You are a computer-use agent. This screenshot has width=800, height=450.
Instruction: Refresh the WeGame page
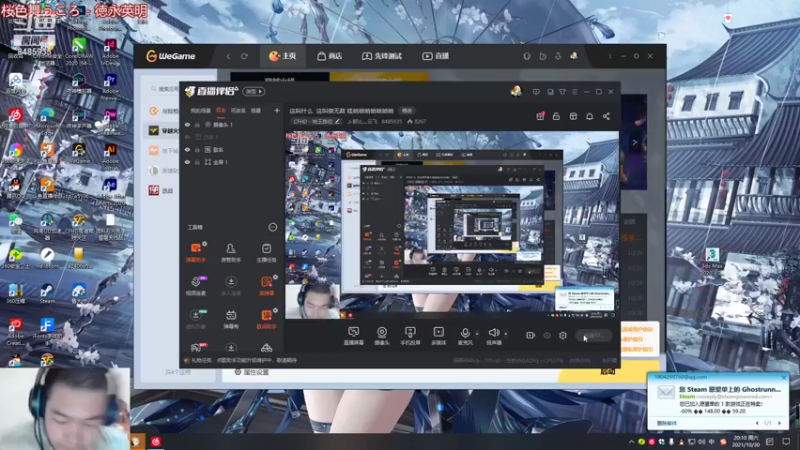pyautogui.click(x=244, y=56)
